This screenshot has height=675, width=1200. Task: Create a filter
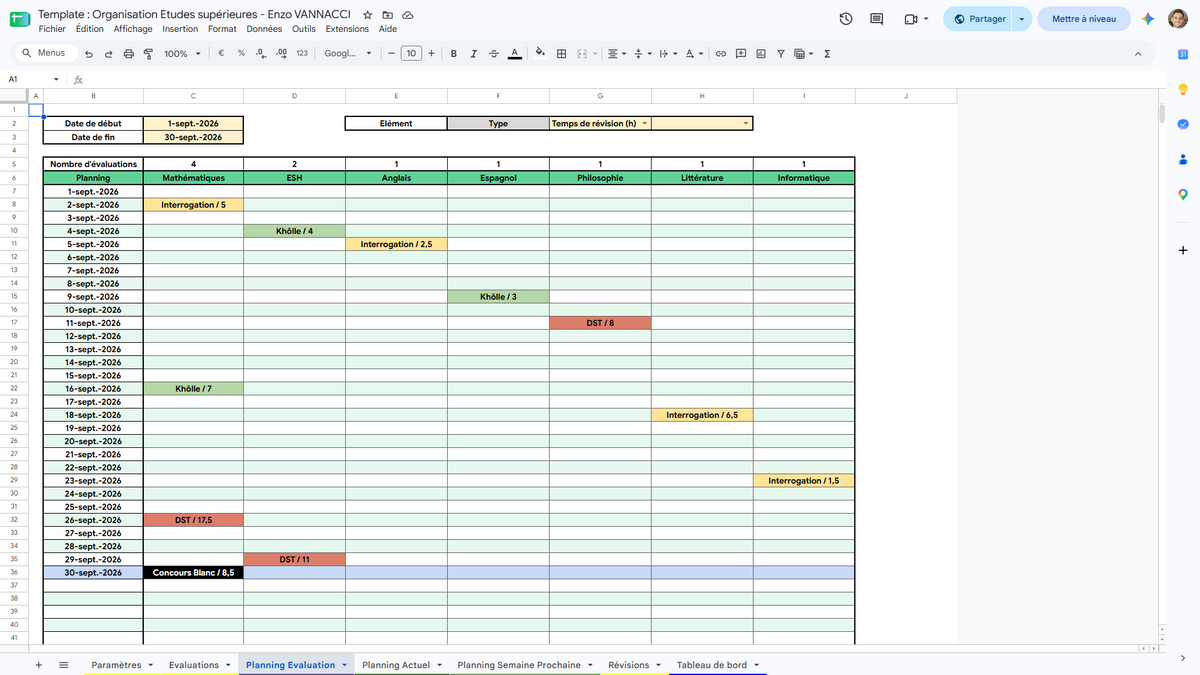click(x=781, y=54)
